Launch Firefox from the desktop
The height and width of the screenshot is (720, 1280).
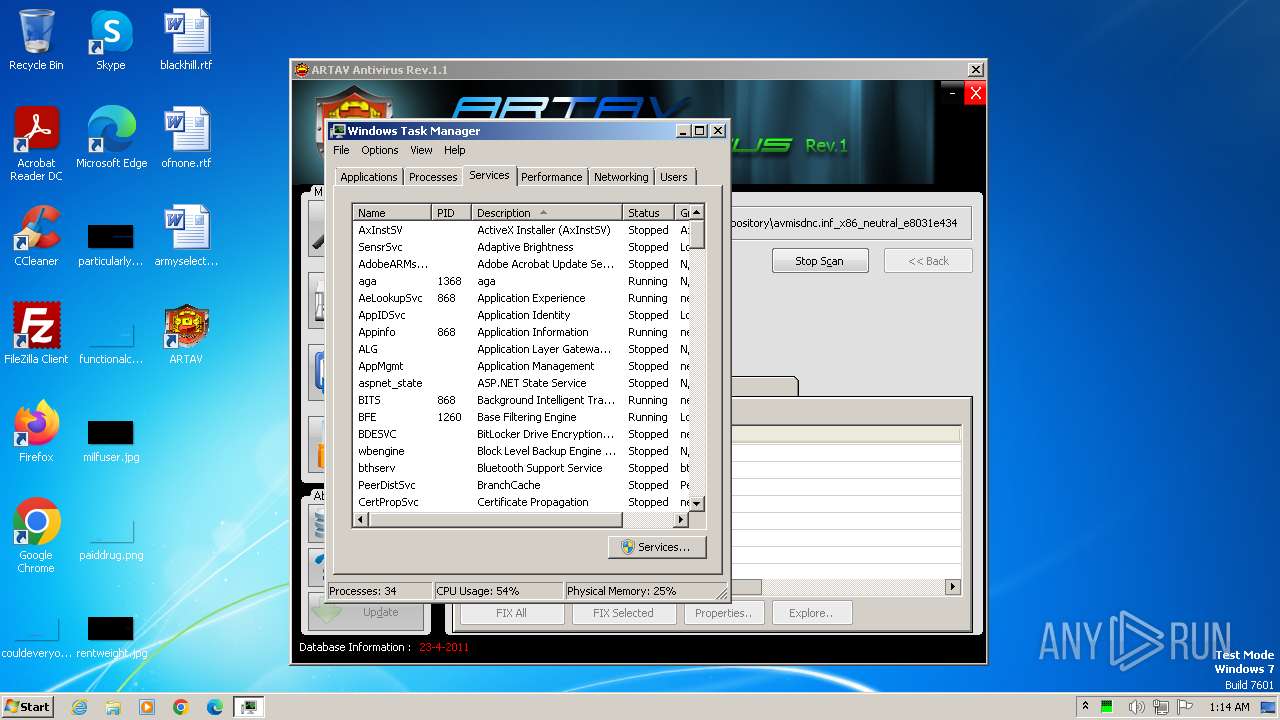36,432
